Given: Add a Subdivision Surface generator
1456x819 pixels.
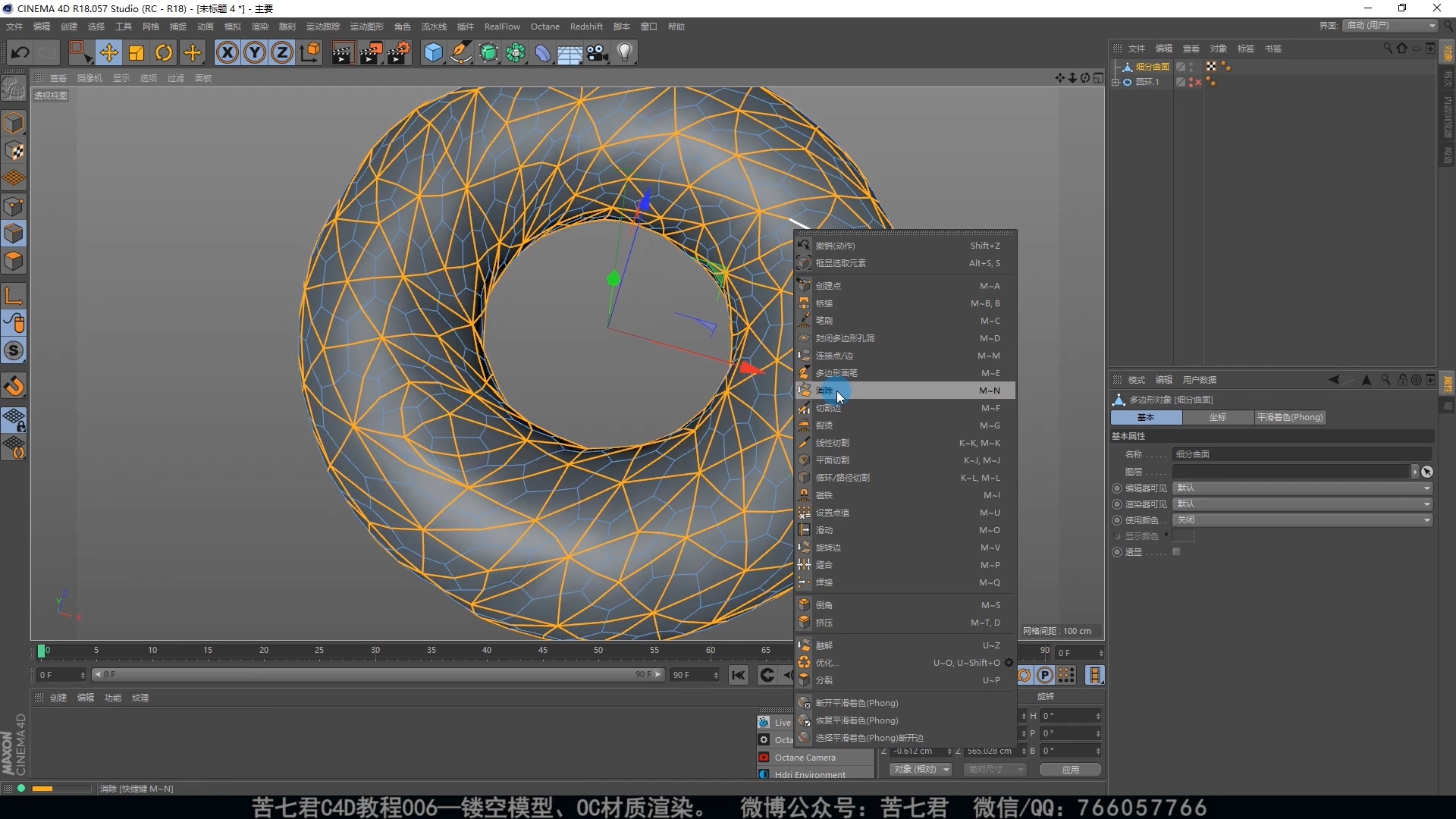Looking at the screenshot, I should (489, 53).
